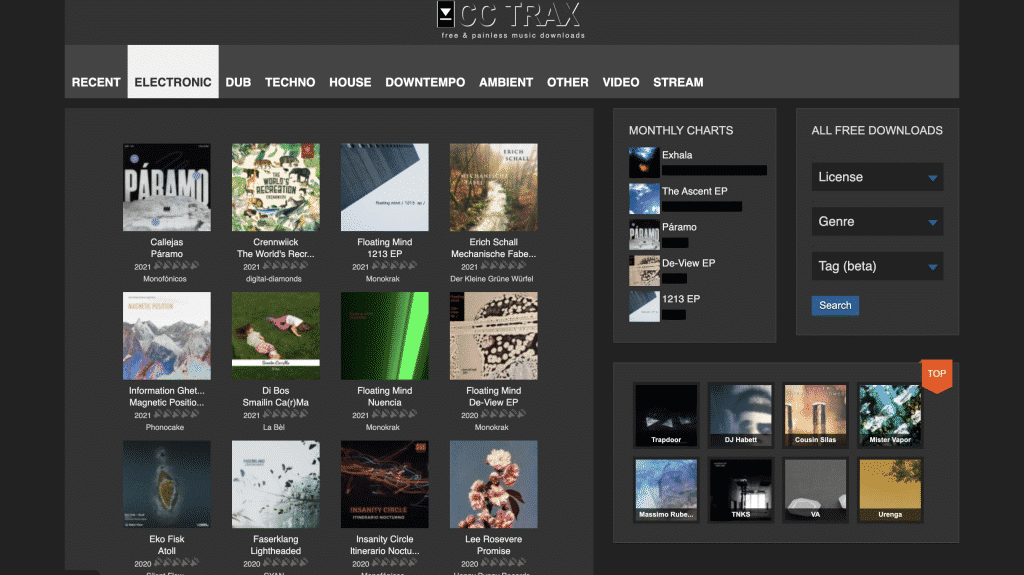Select the DOWNTEMPO tab

point(425,82)
